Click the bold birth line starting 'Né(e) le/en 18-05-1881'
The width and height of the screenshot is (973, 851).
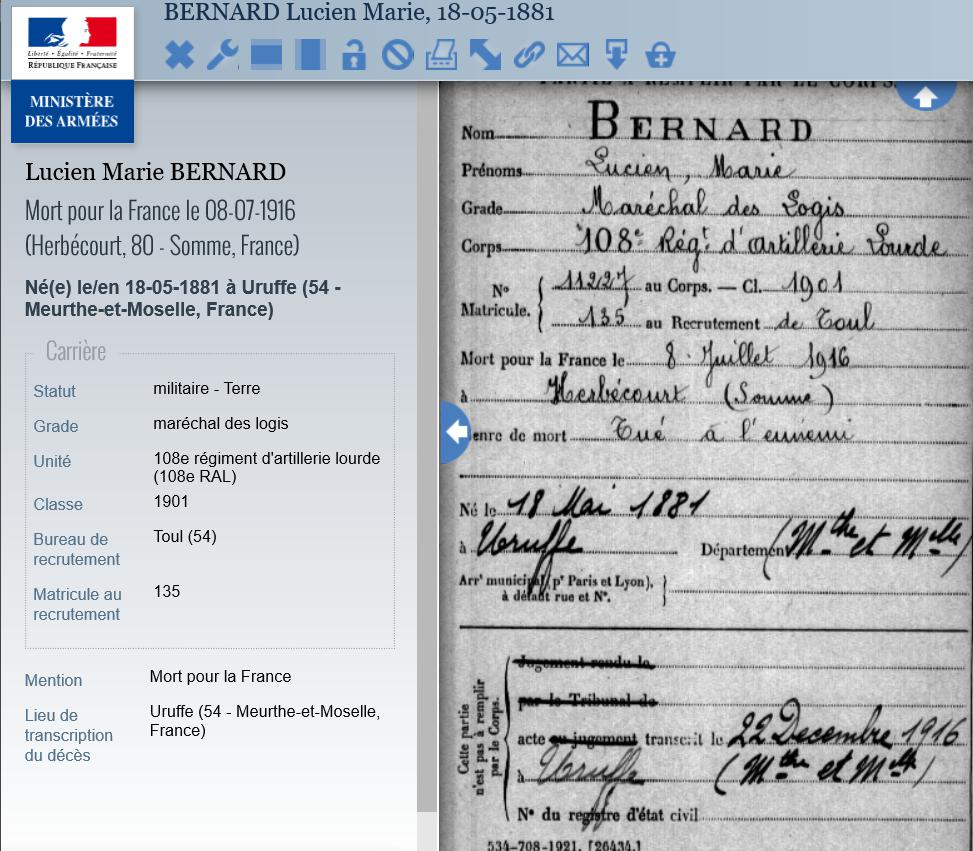click(183, 299)
